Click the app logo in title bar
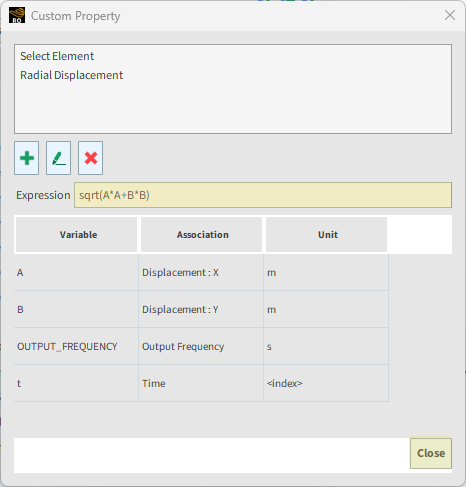This screenshot has height=487, width=466. tap(17, 16)
